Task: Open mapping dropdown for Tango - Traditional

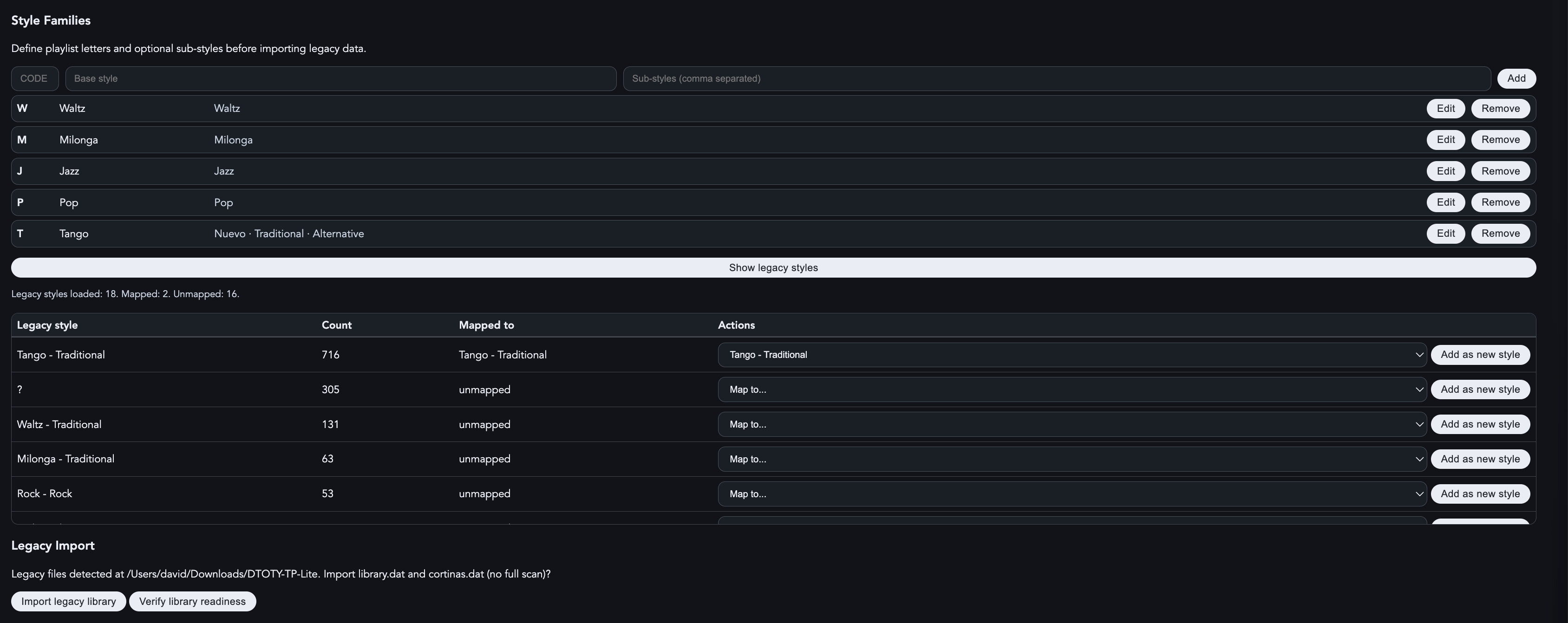Action: (x=1072, y=355)
